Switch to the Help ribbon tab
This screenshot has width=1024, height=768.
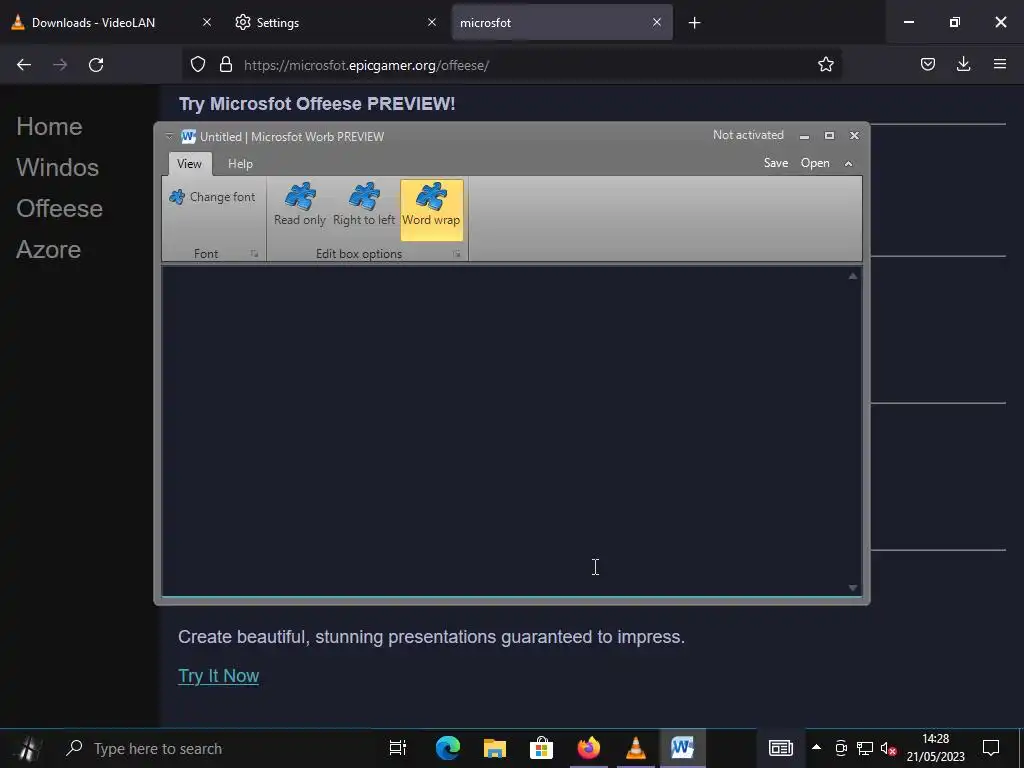240,164
